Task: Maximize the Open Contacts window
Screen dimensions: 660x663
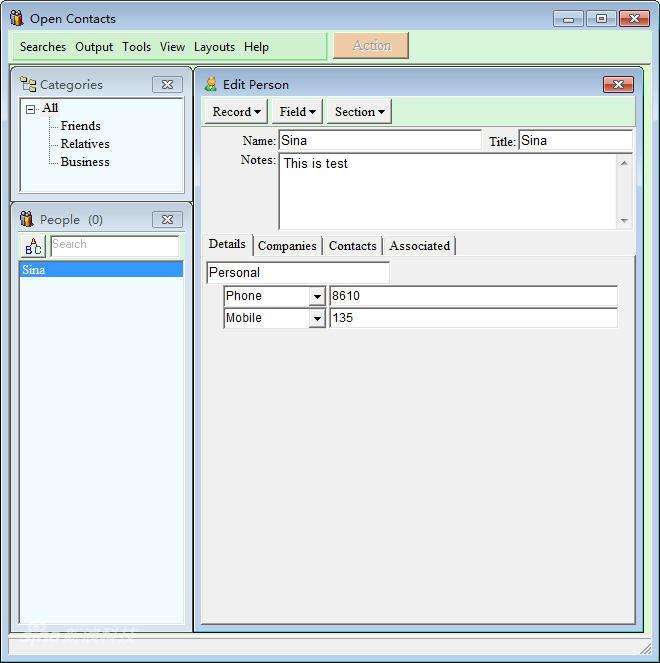Action: 601,19
